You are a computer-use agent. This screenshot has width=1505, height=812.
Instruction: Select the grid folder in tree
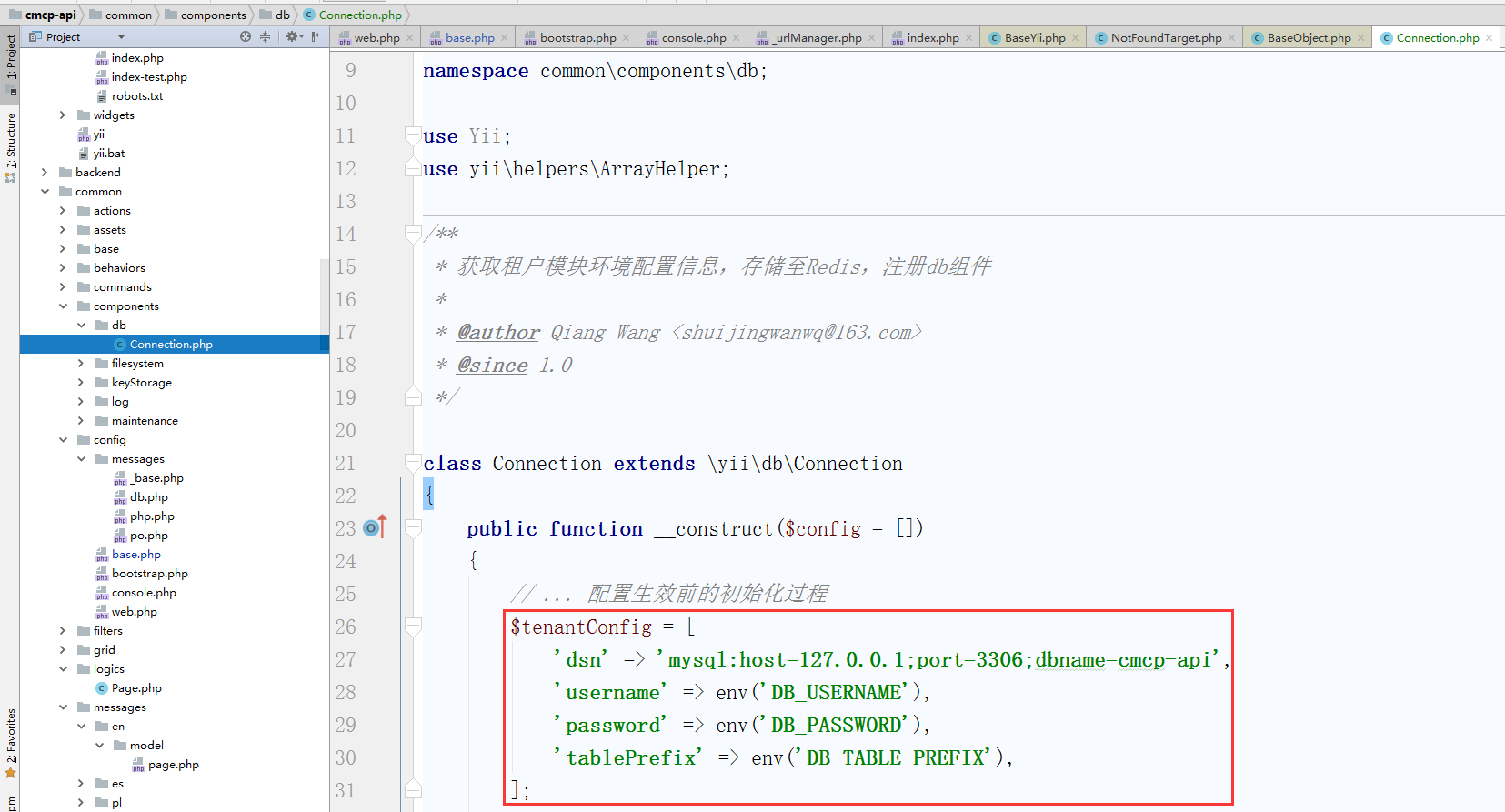click(104, 650)
